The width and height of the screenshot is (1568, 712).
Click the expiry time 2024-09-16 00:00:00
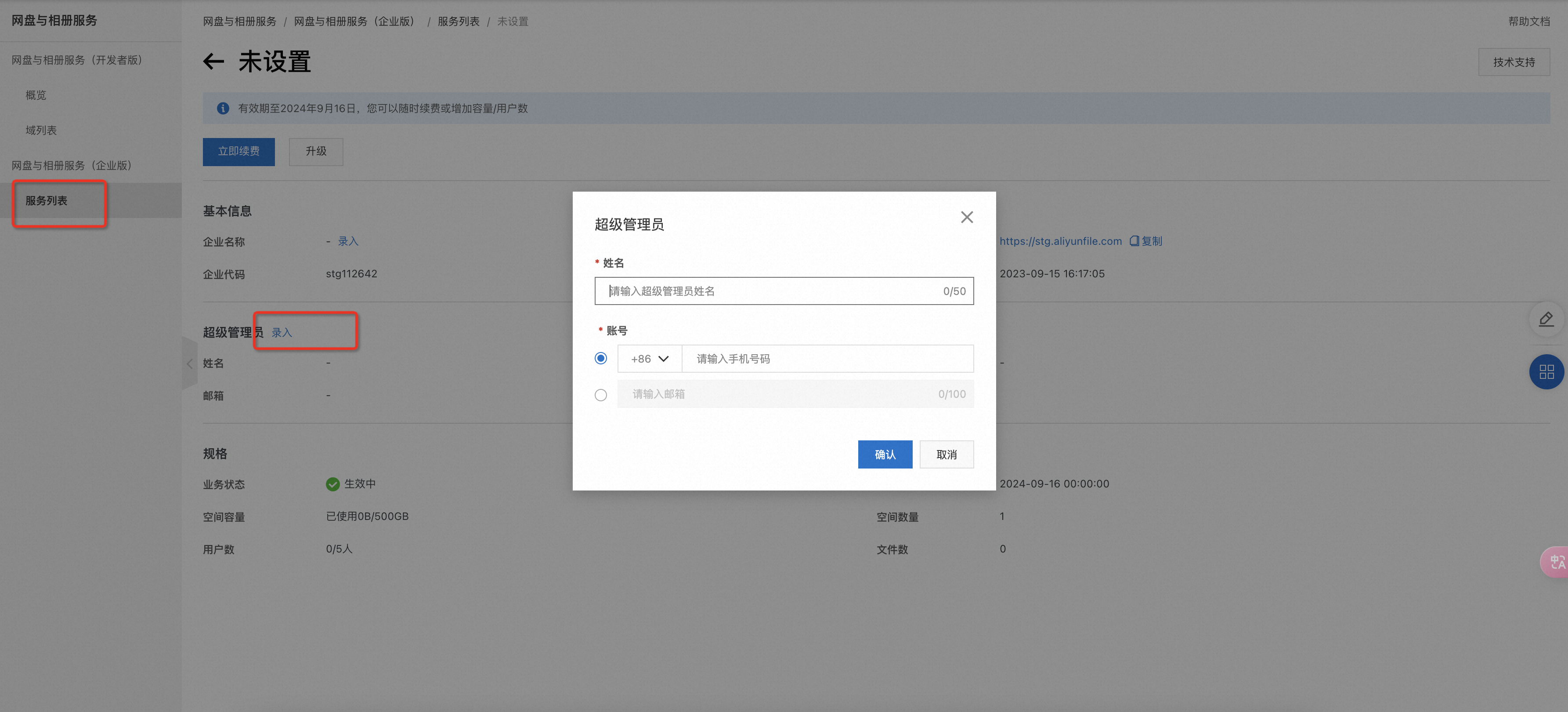[1054, 484]
